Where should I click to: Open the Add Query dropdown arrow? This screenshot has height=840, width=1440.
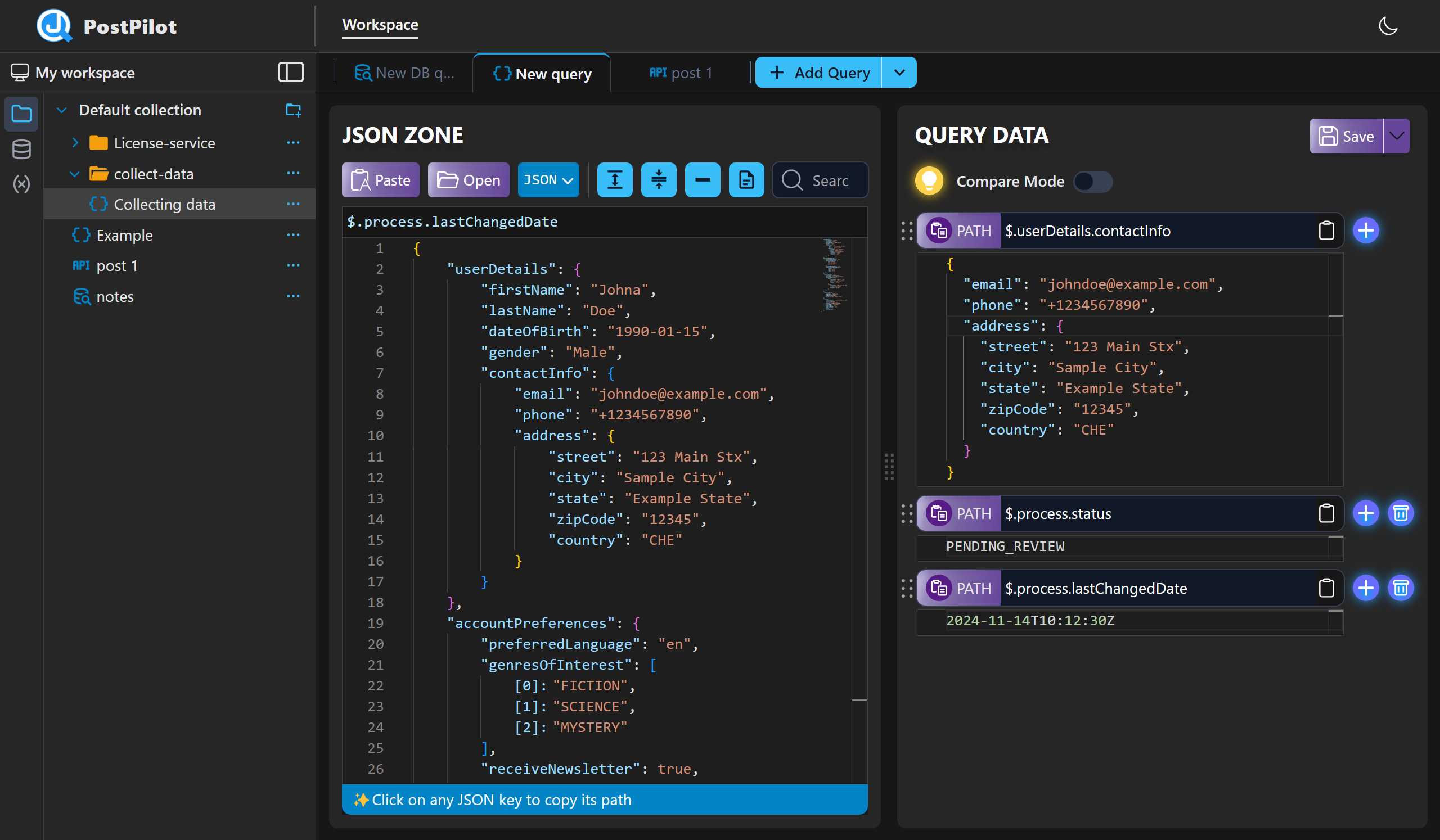point(899,73)
